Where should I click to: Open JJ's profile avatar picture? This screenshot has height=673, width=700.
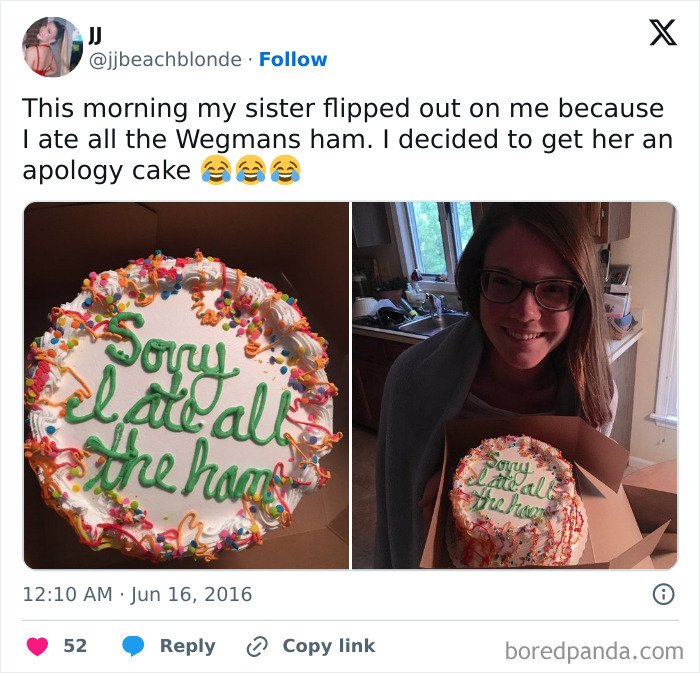[x=53, y=47]
